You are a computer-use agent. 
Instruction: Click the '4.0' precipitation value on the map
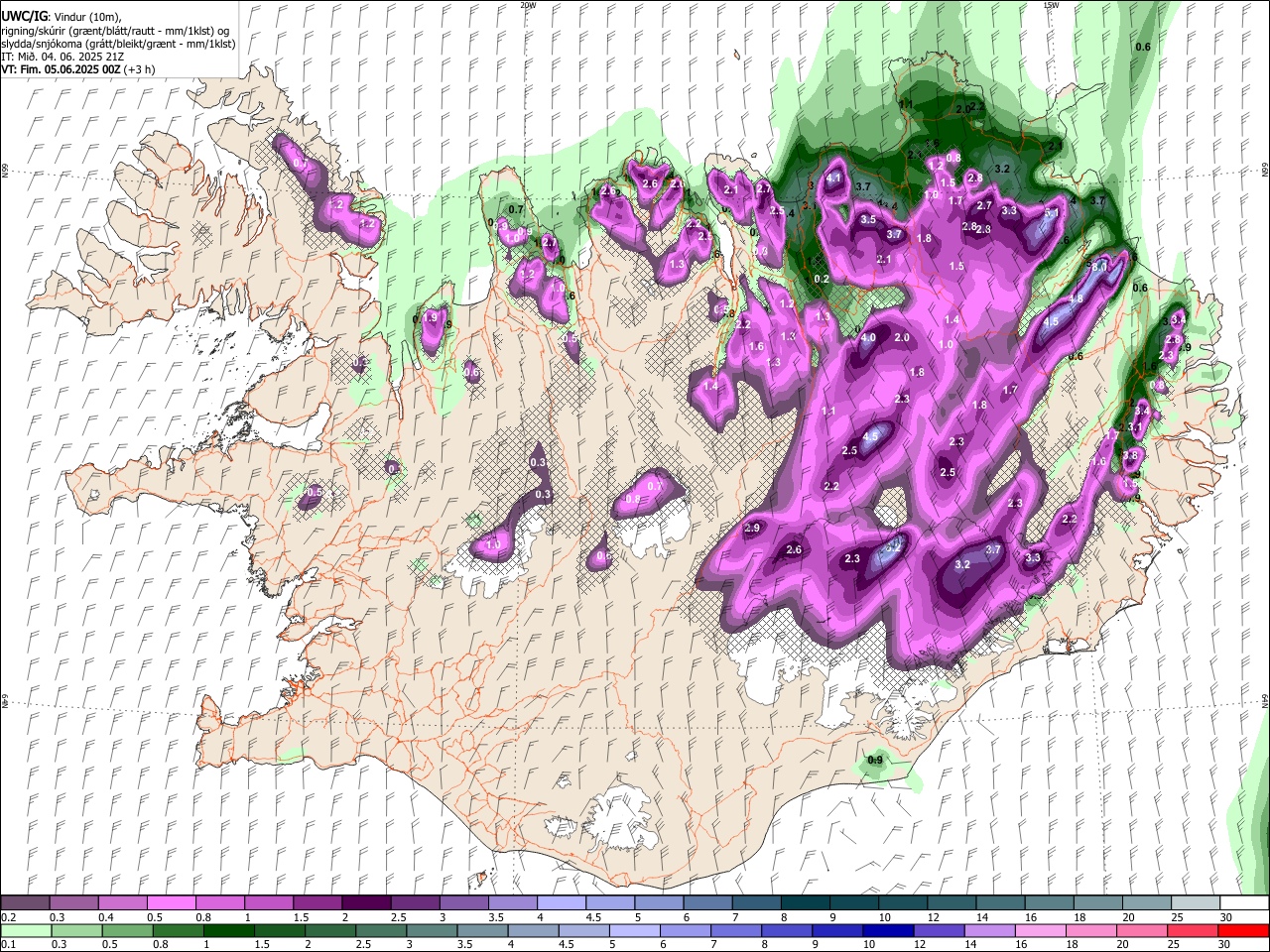coord(868,338)
